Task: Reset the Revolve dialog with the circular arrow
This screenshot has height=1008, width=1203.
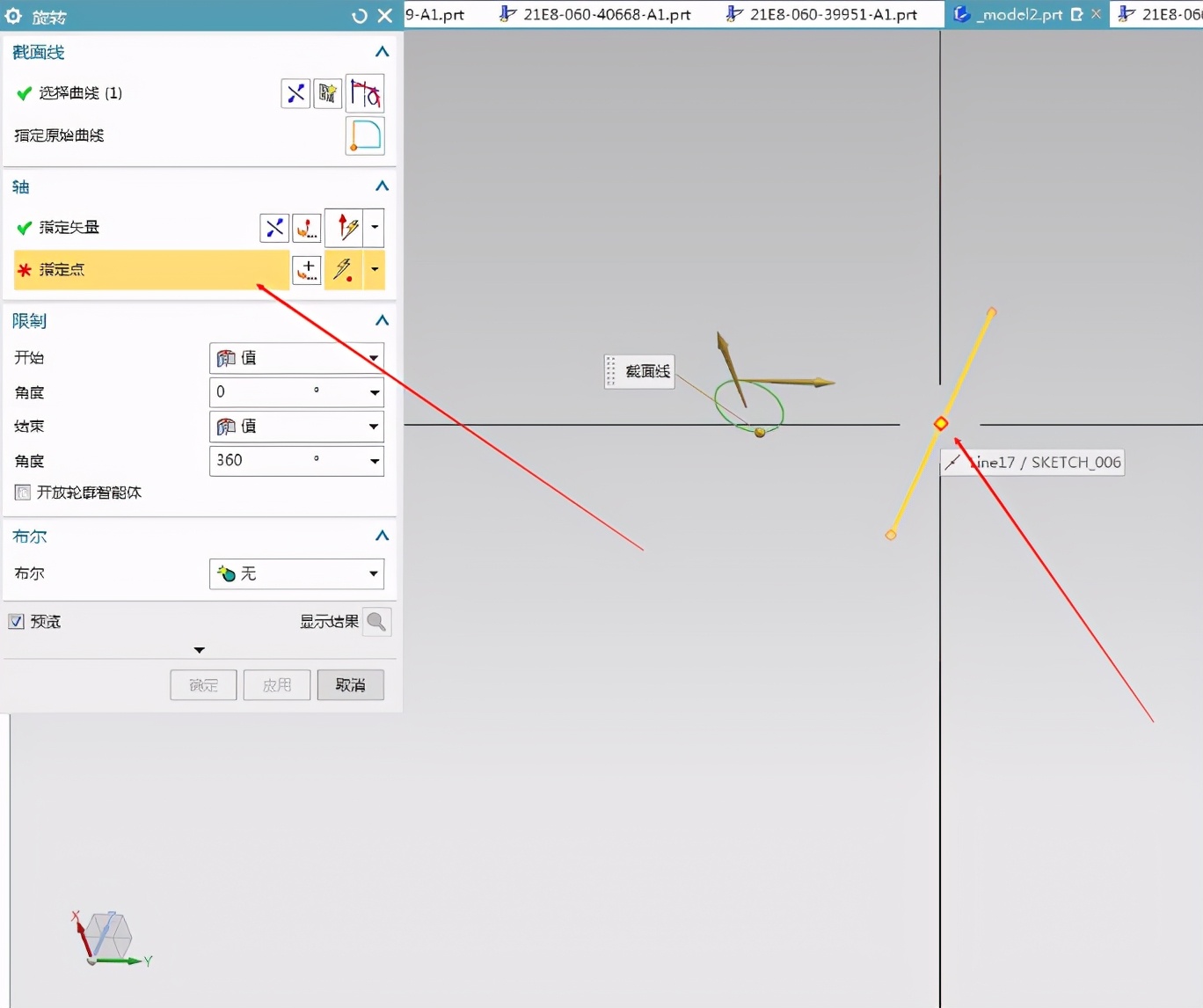Action: pos(359,16)
